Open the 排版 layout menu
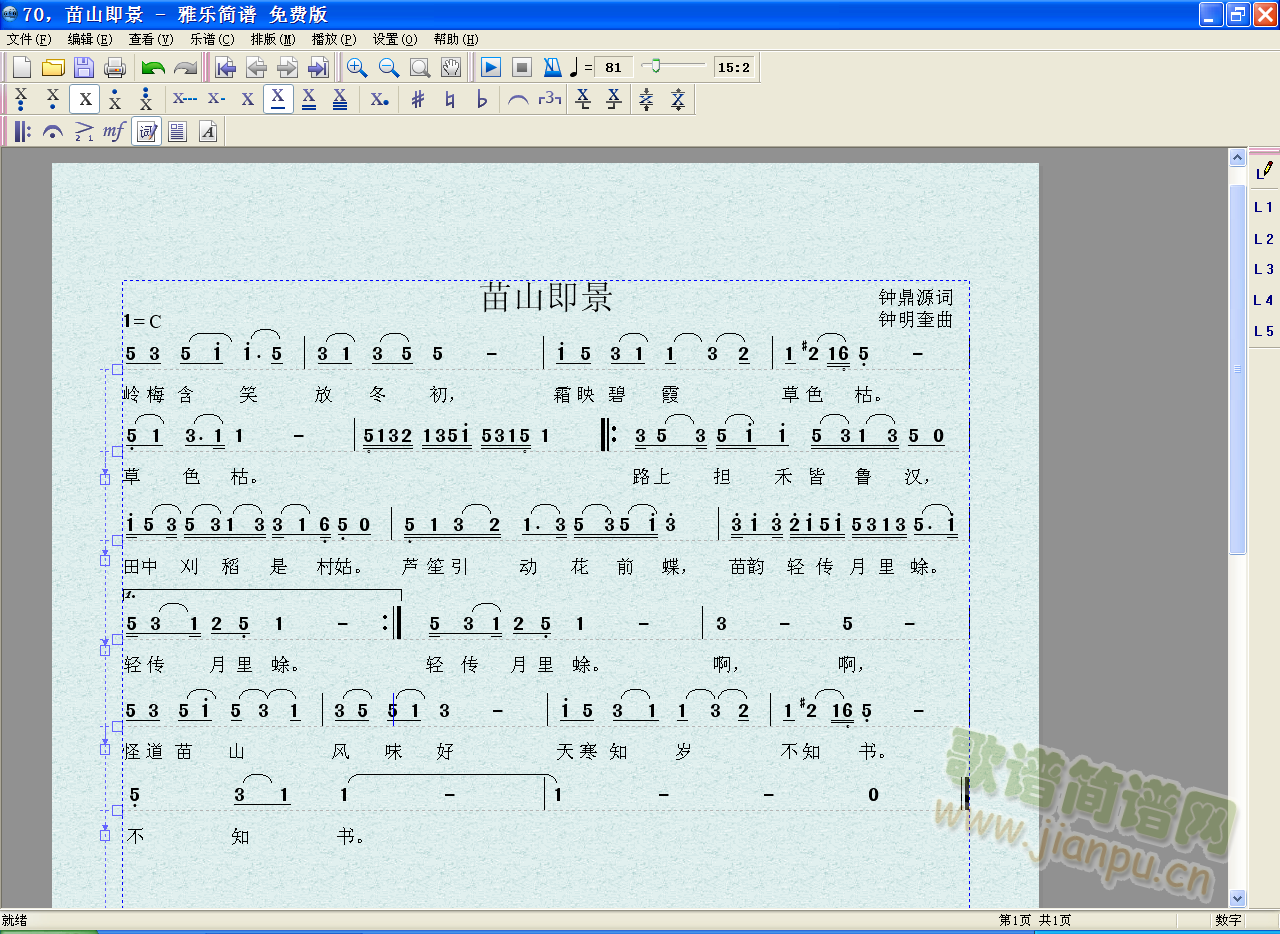Image resolution: width=1280 pixels, height=934 pixels. (272, 40)
